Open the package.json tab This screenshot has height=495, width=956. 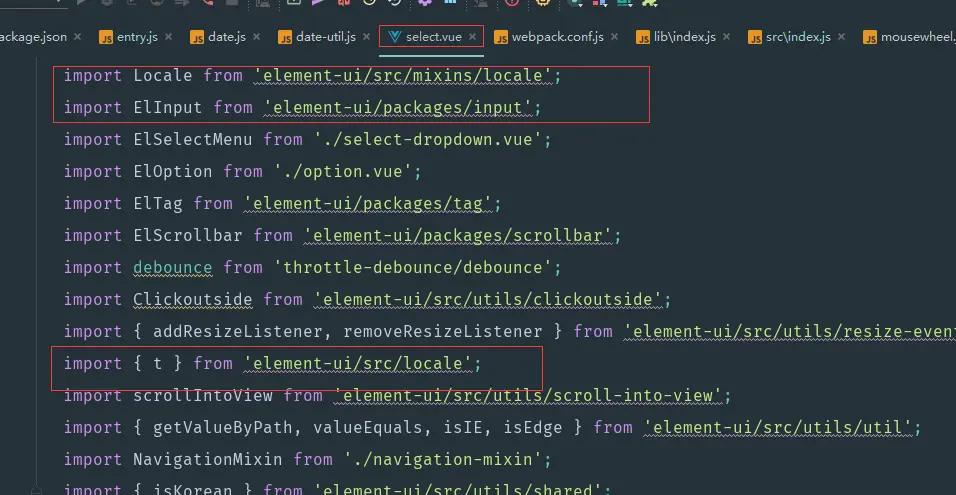click(x=34, y=37)
